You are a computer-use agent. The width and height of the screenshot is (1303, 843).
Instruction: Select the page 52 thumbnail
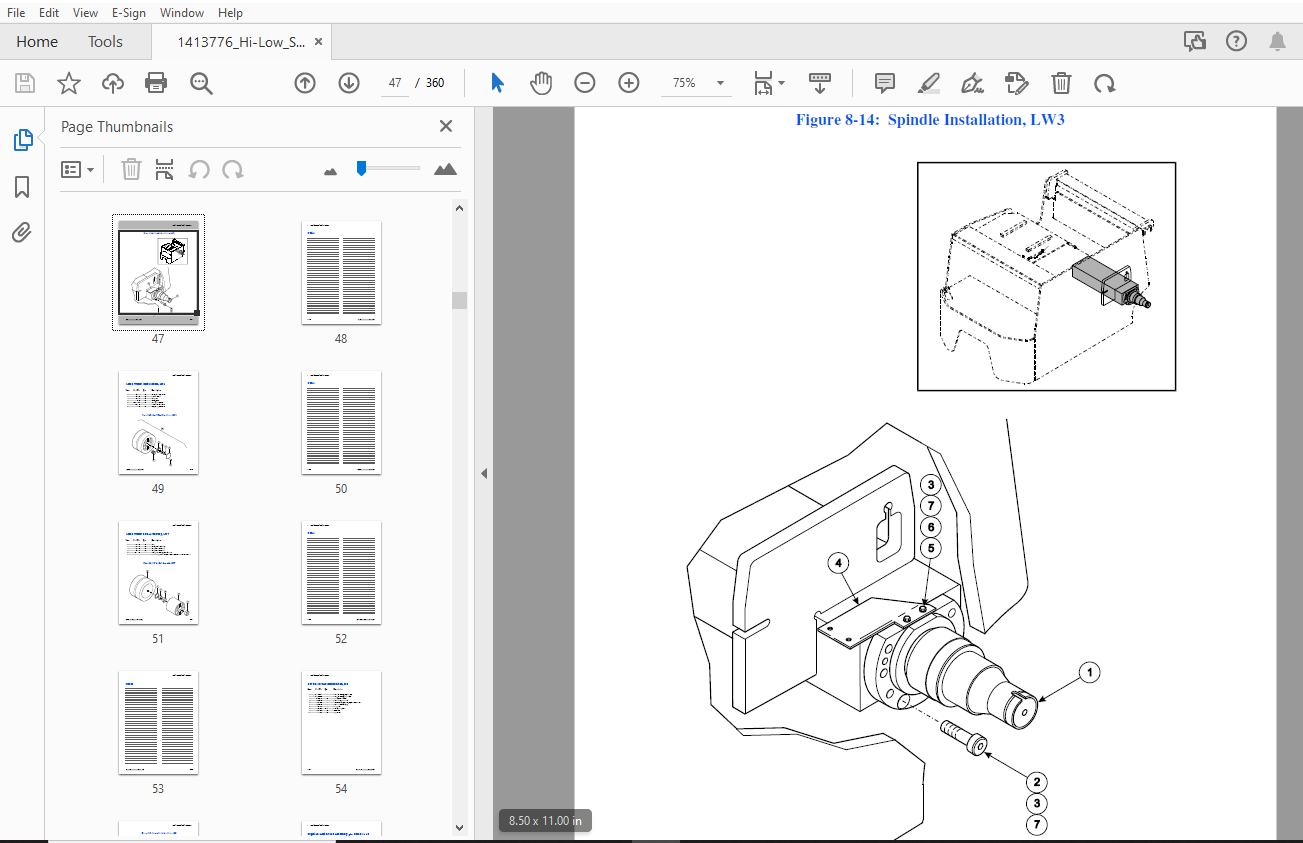pos(341,572)
